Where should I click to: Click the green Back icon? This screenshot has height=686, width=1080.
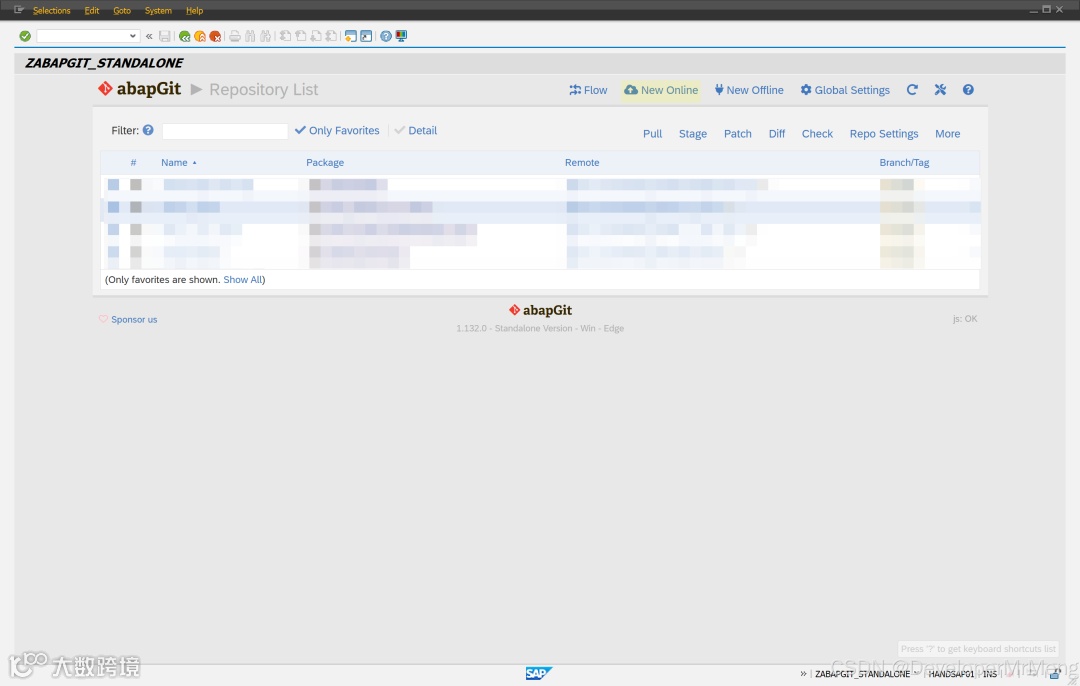[184, 36]
